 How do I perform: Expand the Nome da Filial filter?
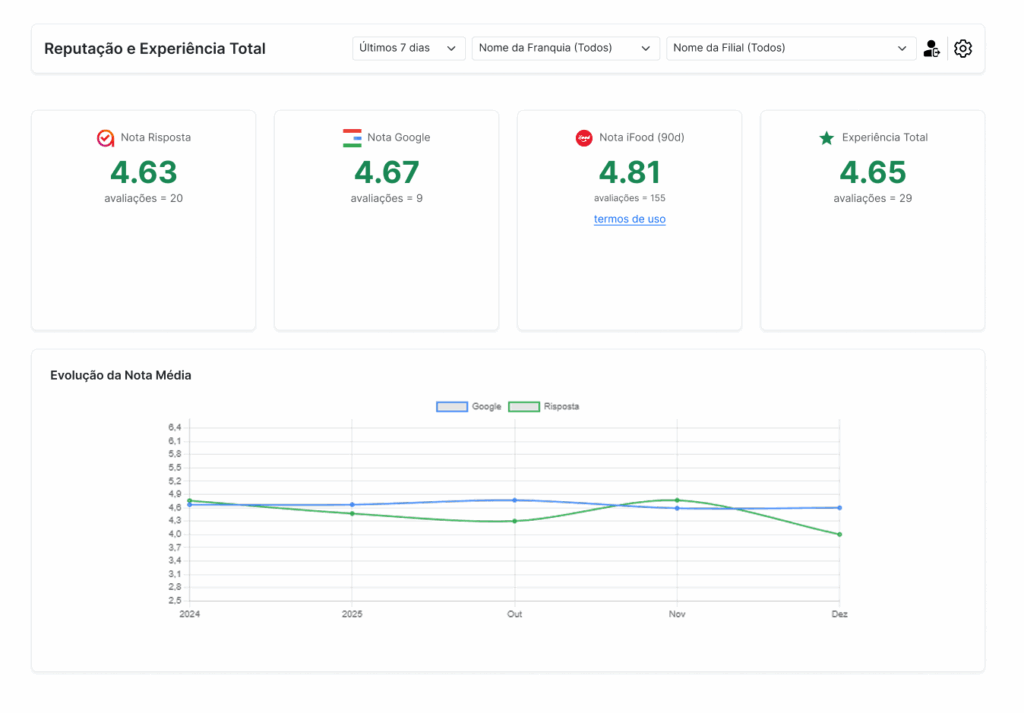click(790, 48)
